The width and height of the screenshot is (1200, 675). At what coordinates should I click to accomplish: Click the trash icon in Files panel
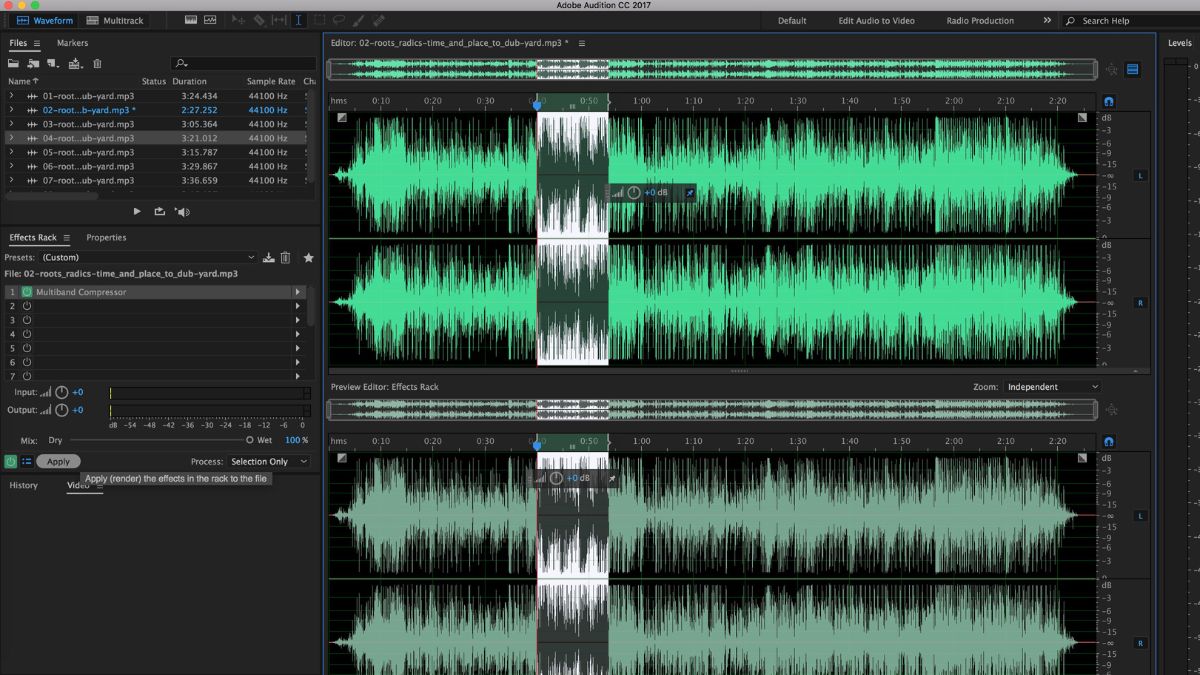97,63
